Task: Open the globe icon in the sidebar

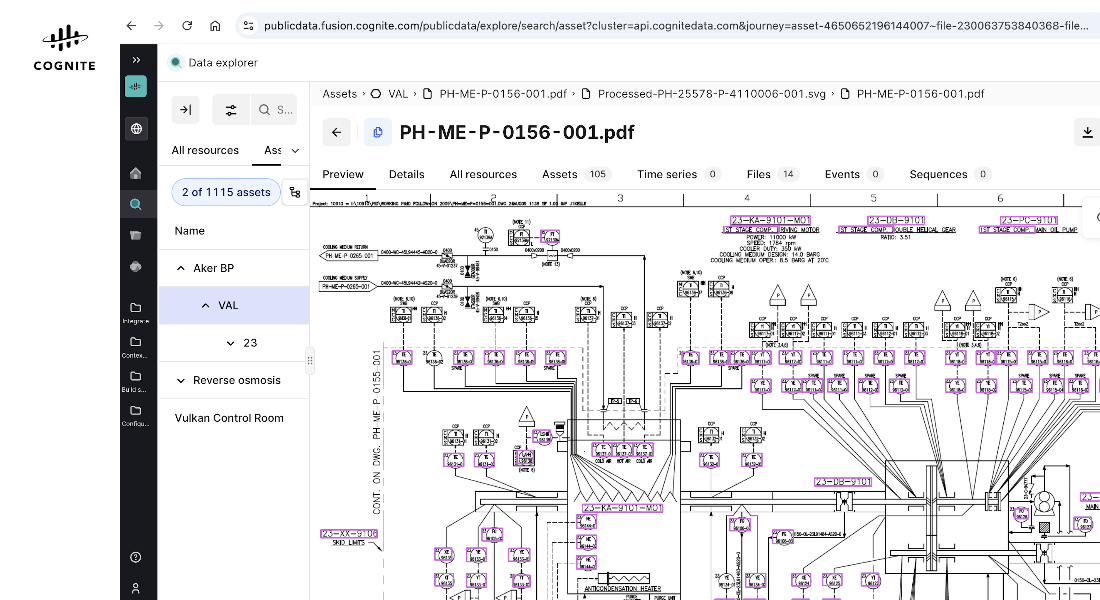Action: tap(136, 128)
